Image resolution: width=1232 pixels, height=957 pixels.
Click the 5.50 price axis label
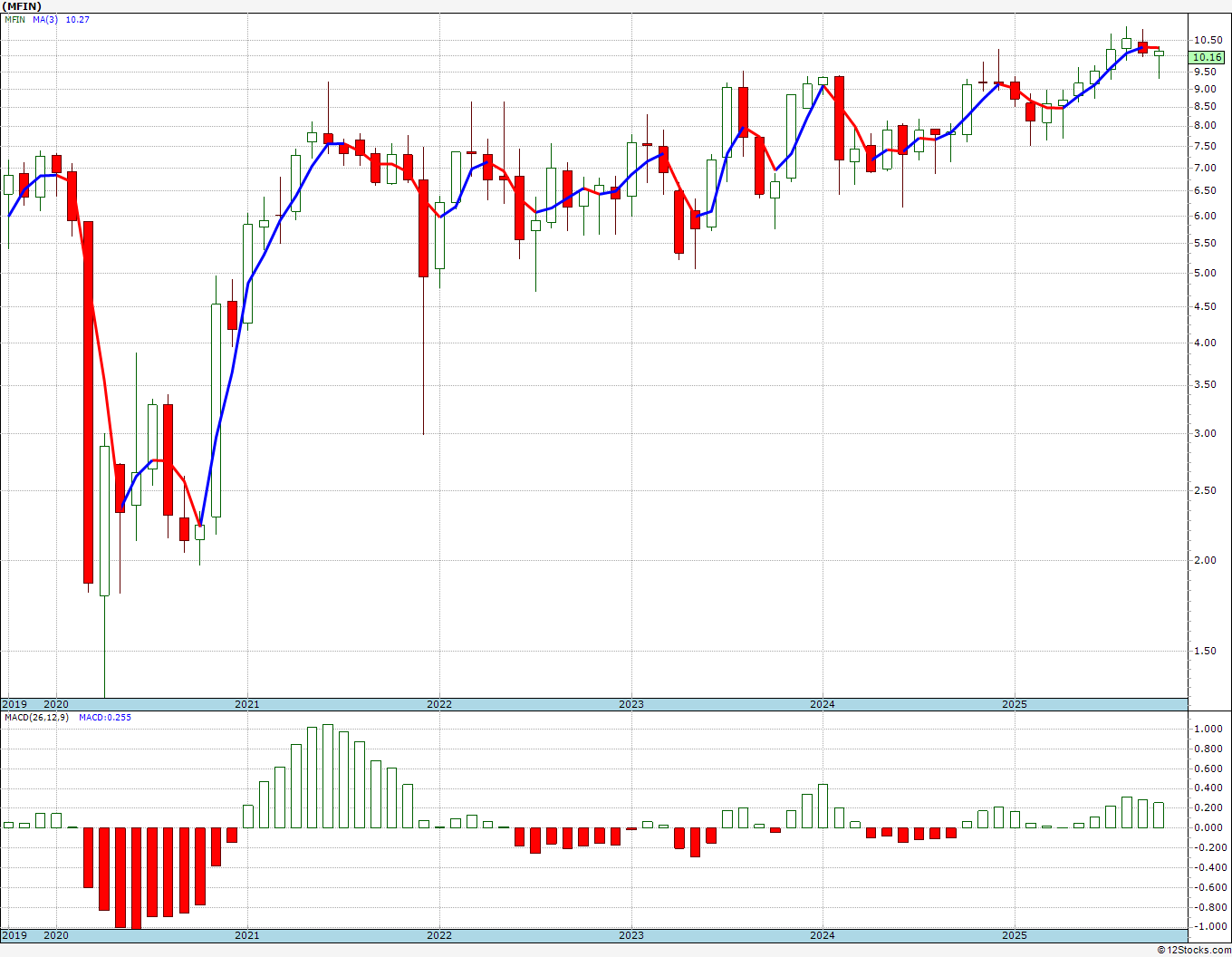(1205, 243)
